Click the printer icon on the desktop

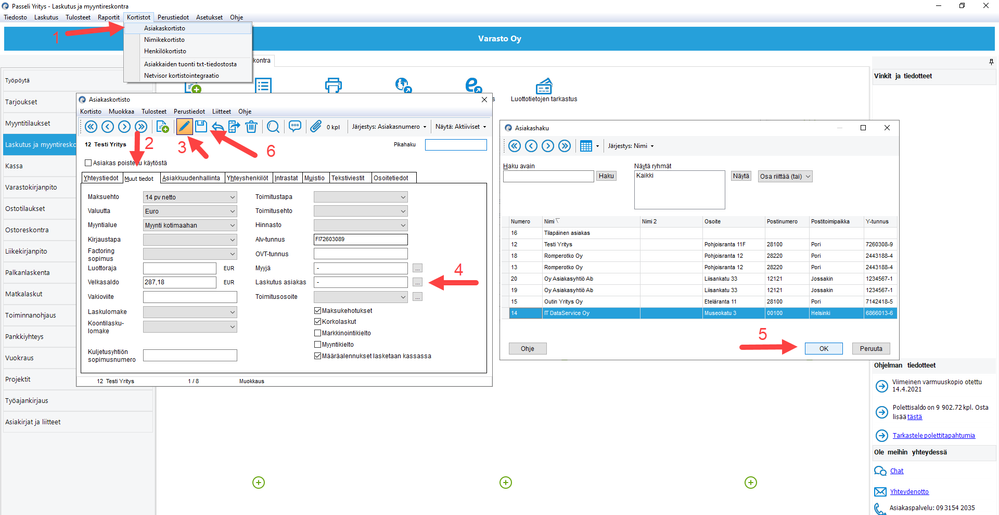333,85
